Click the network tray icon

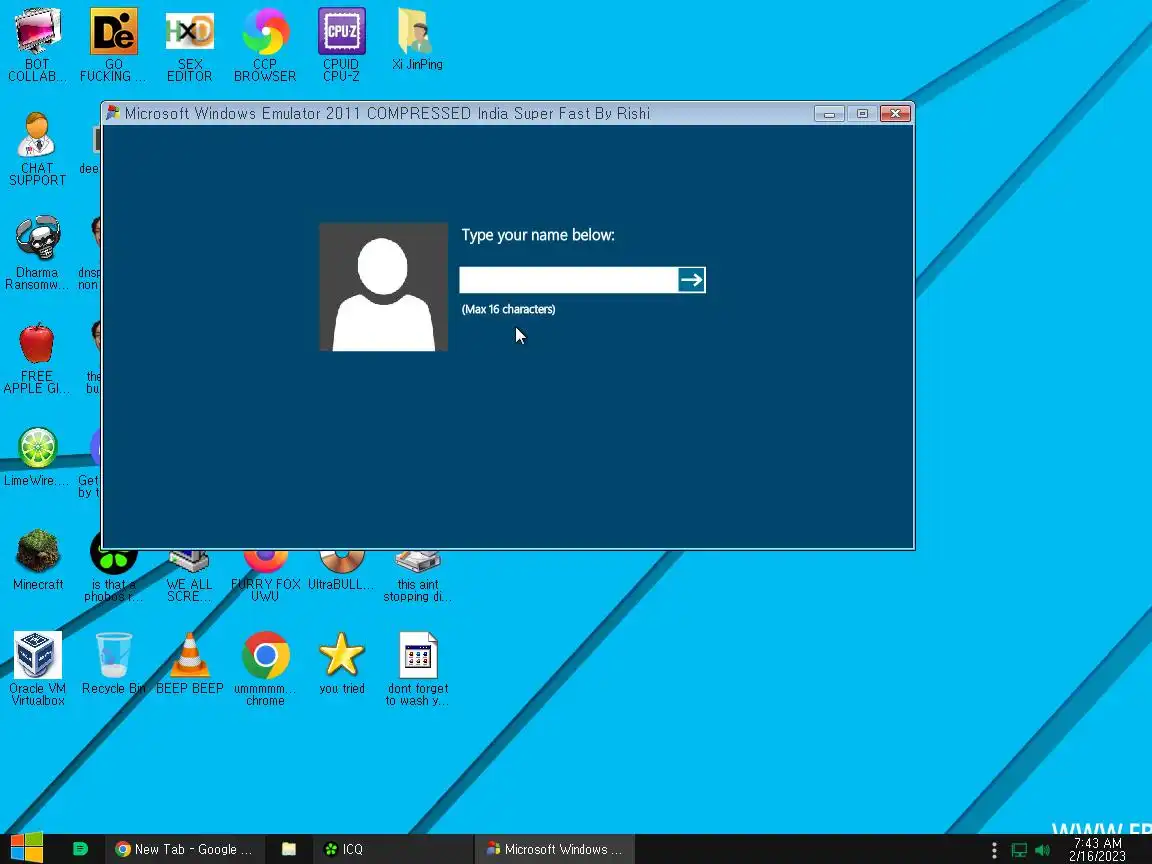[1019, 850]
